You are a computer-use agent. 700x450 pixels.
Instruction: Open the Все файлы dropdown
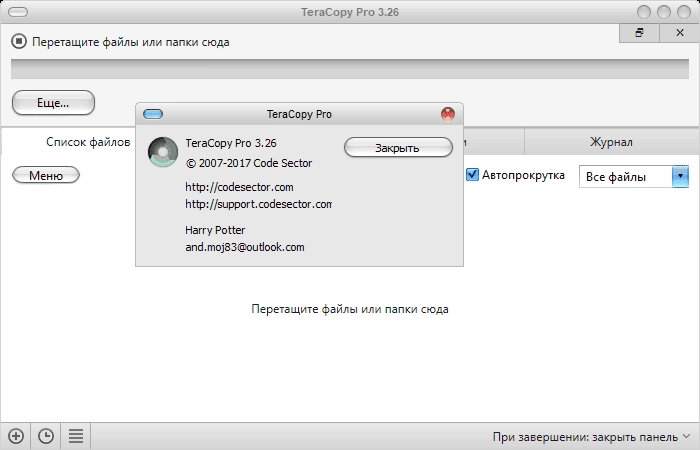tap(633, 177)
